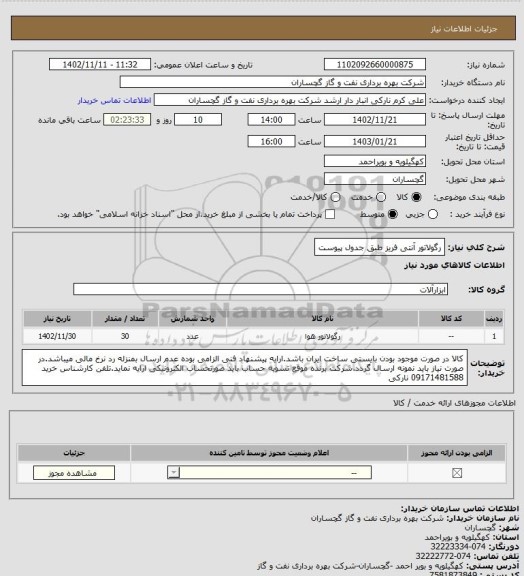Select the کالا/خدمت radio button
Viewport: 524px width, 576px height.
click(335, 197)
